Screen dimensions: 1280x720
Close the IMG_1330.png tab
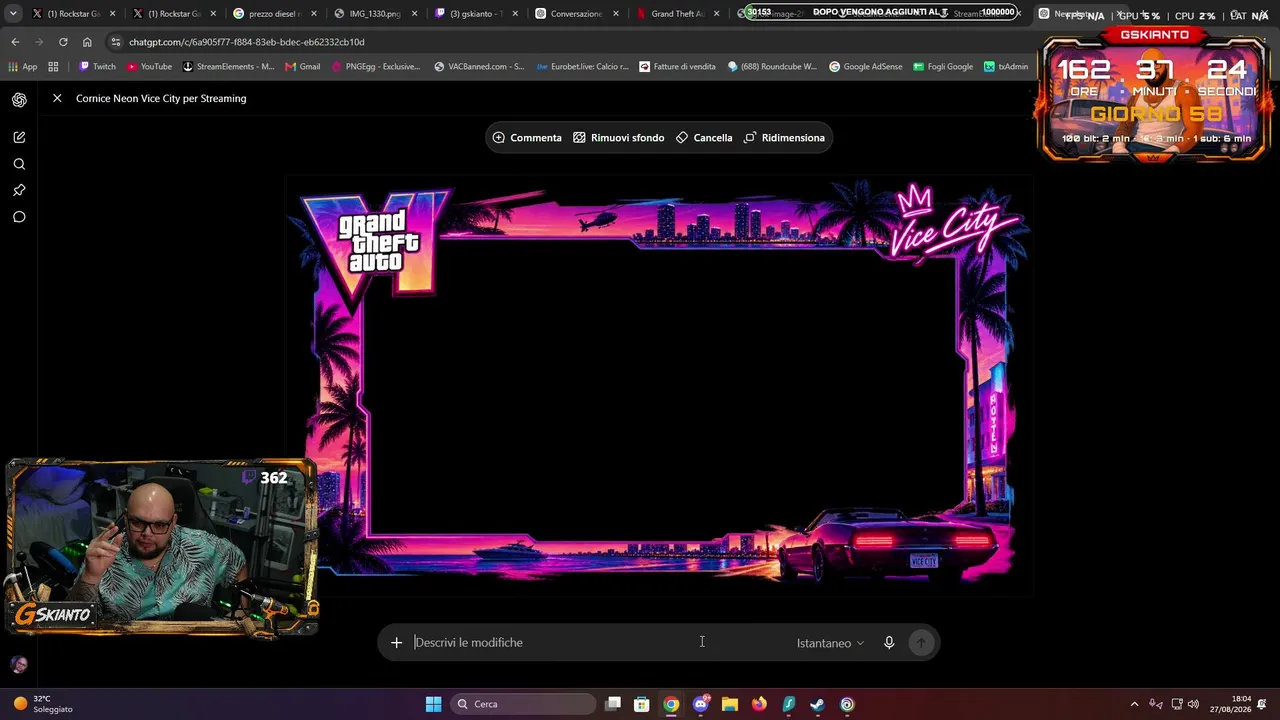tap(414, 14)
